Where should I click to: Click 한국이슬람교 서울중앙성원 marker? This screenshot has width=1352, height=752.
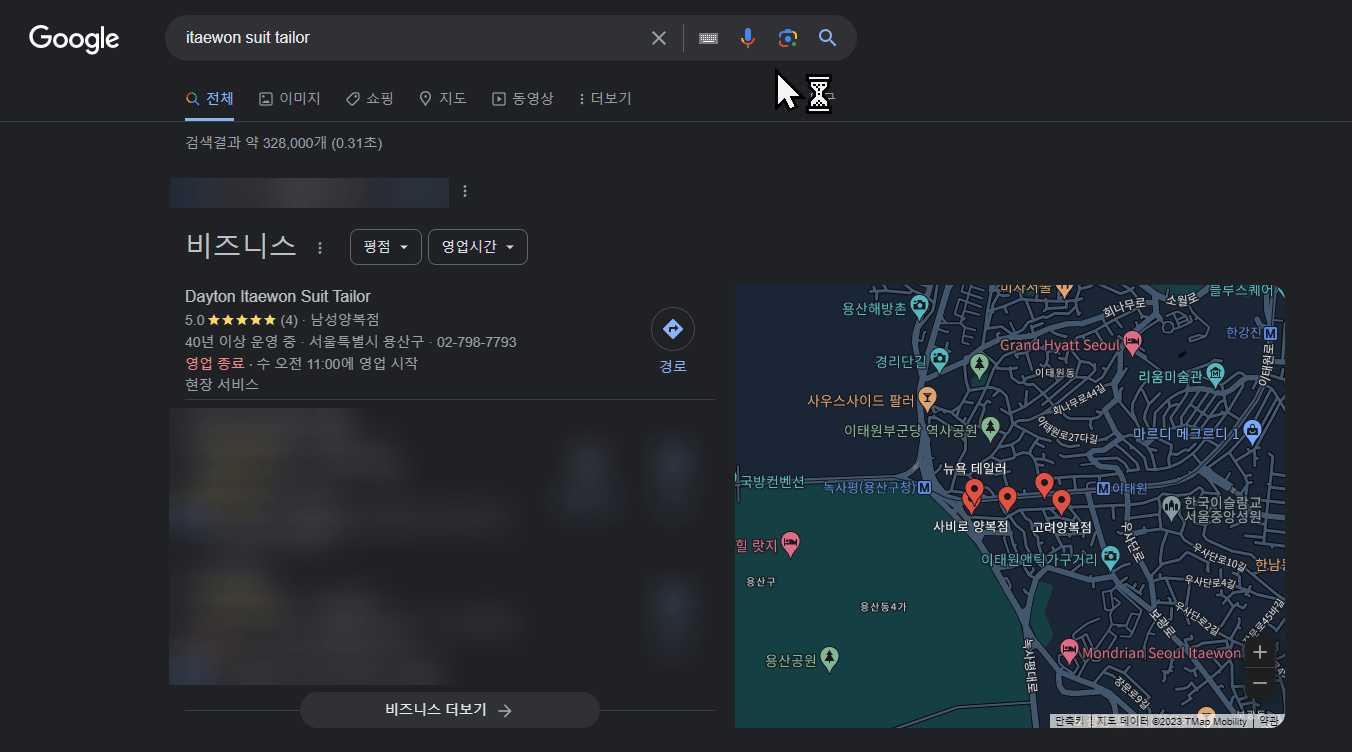click(x=1171, y=507)
